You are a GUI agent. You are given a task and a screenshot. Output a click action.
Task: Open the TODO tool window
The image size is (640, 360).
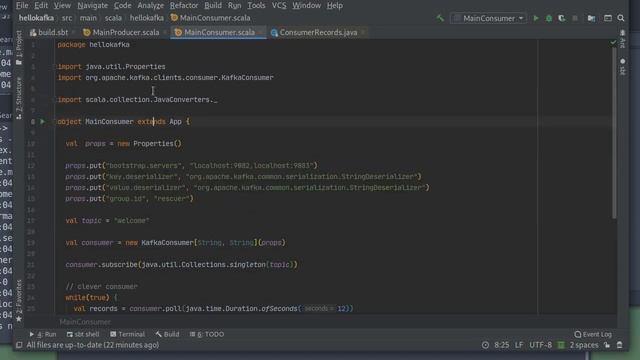click(207, 334)
